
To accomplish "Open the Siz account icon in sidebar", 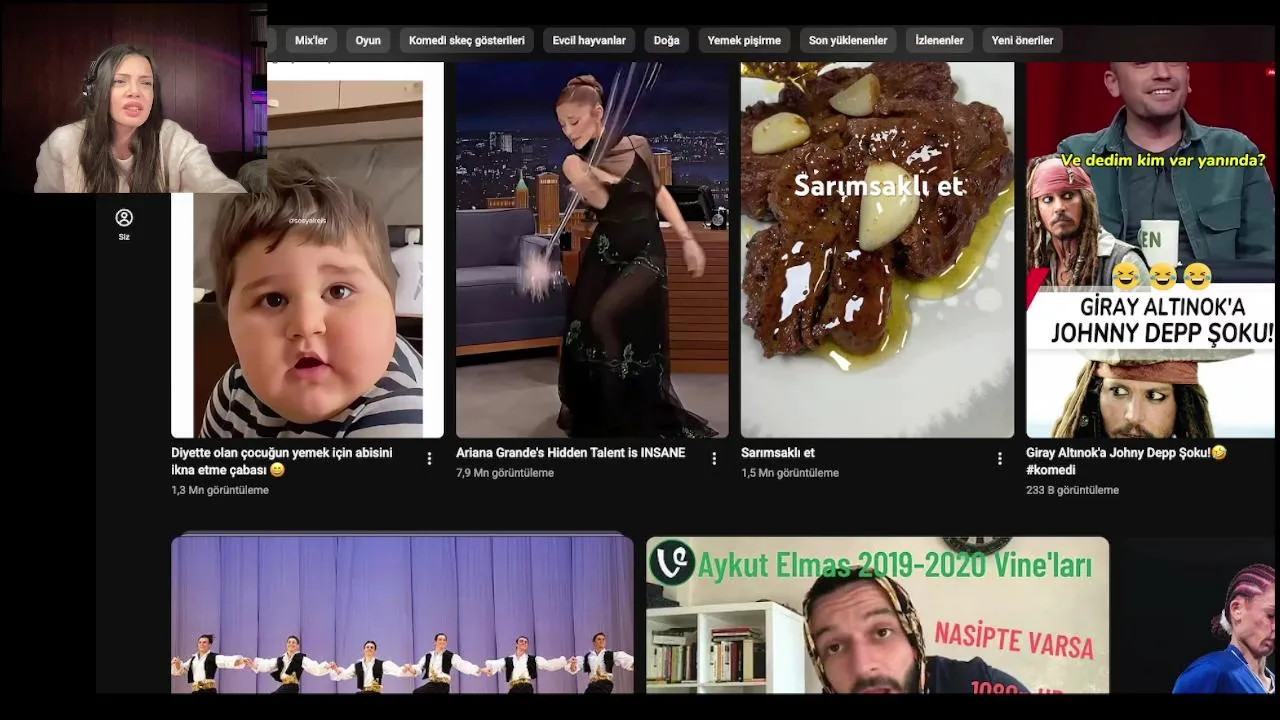I will [124, 224].
